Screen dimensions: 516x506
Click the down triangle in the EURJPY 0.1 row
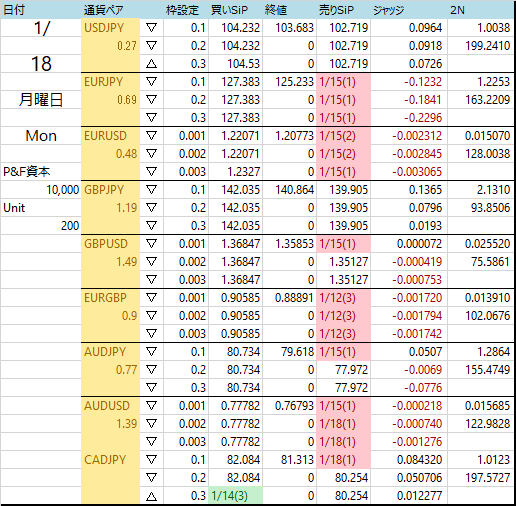tap(151, 82)
